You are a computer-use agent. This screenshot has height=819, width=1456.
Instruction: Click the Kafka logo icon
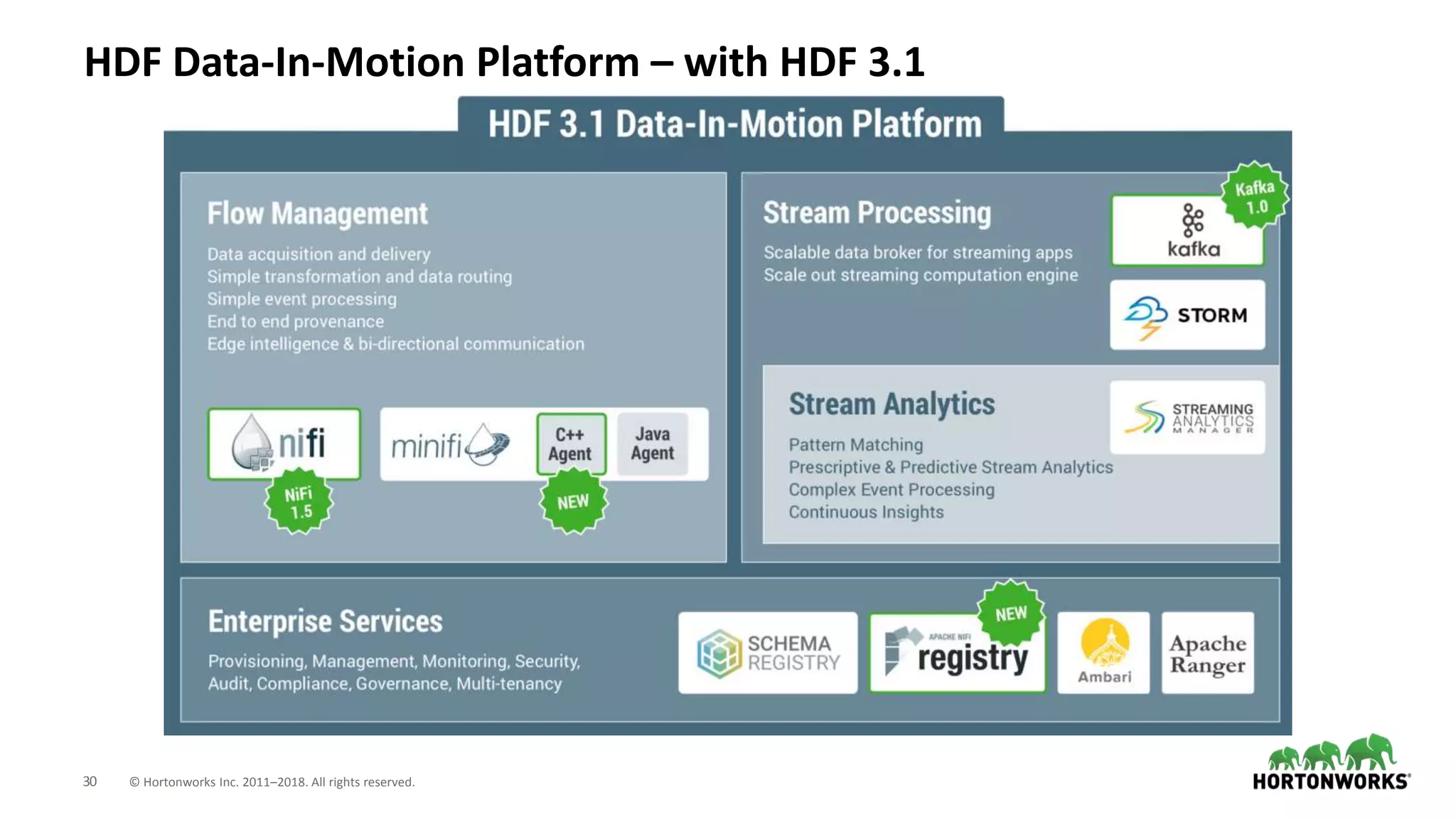tap(1192, 220)
